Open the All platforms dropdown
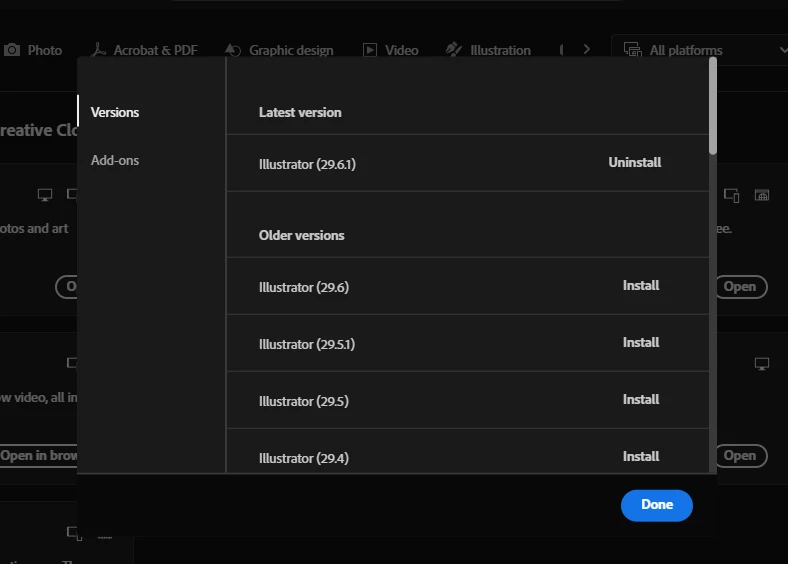The image size is (788, 564). (701, 50)
